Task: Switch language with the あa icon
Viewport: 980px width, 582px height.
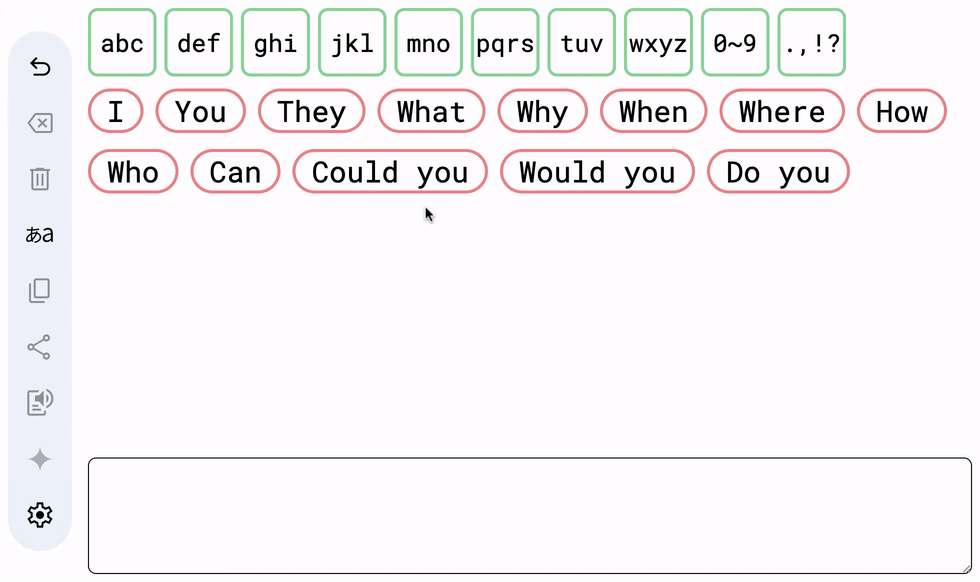Action: coord(39,235)
